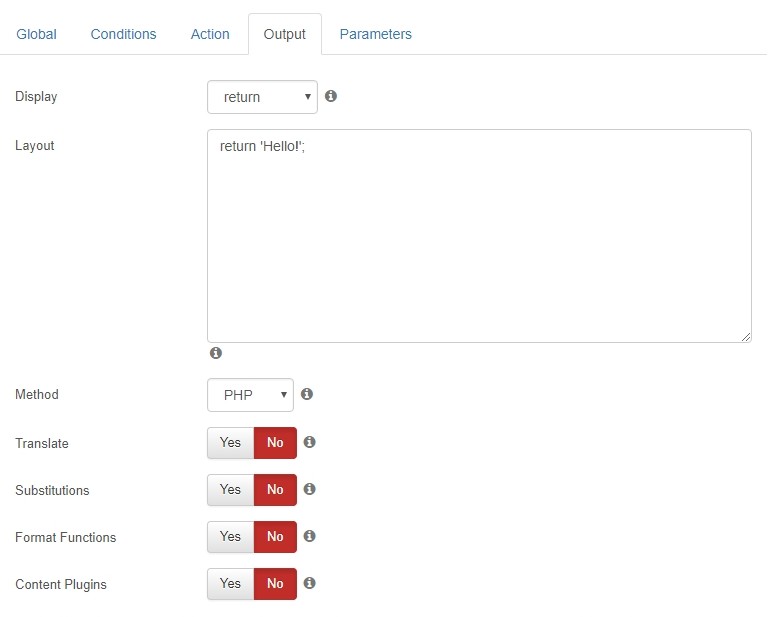Click the info icon beside Format Functions
Viewport: 768px width, 617px height.
(310, 536)
